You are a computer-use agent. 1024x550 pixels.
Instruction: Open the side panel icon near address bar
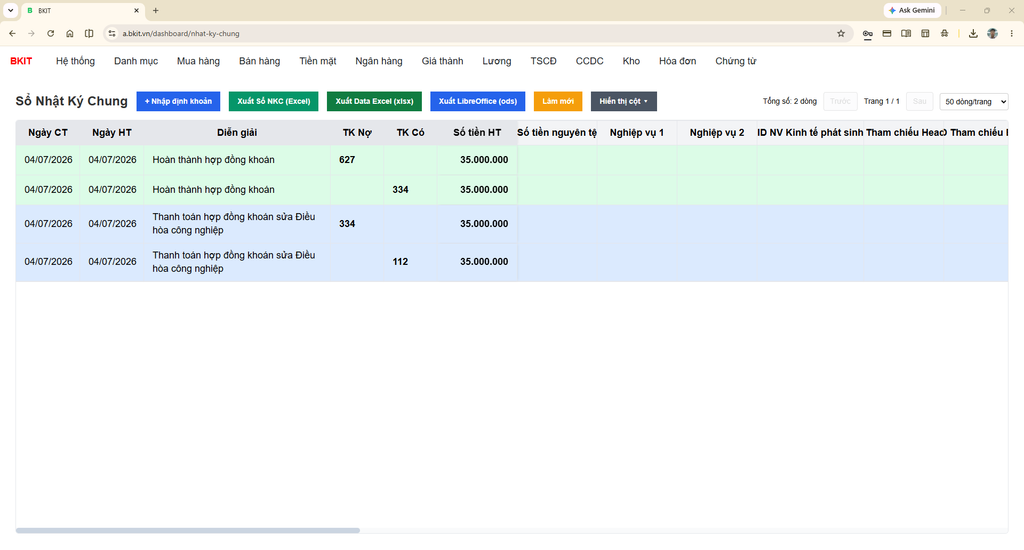[89, 33]
